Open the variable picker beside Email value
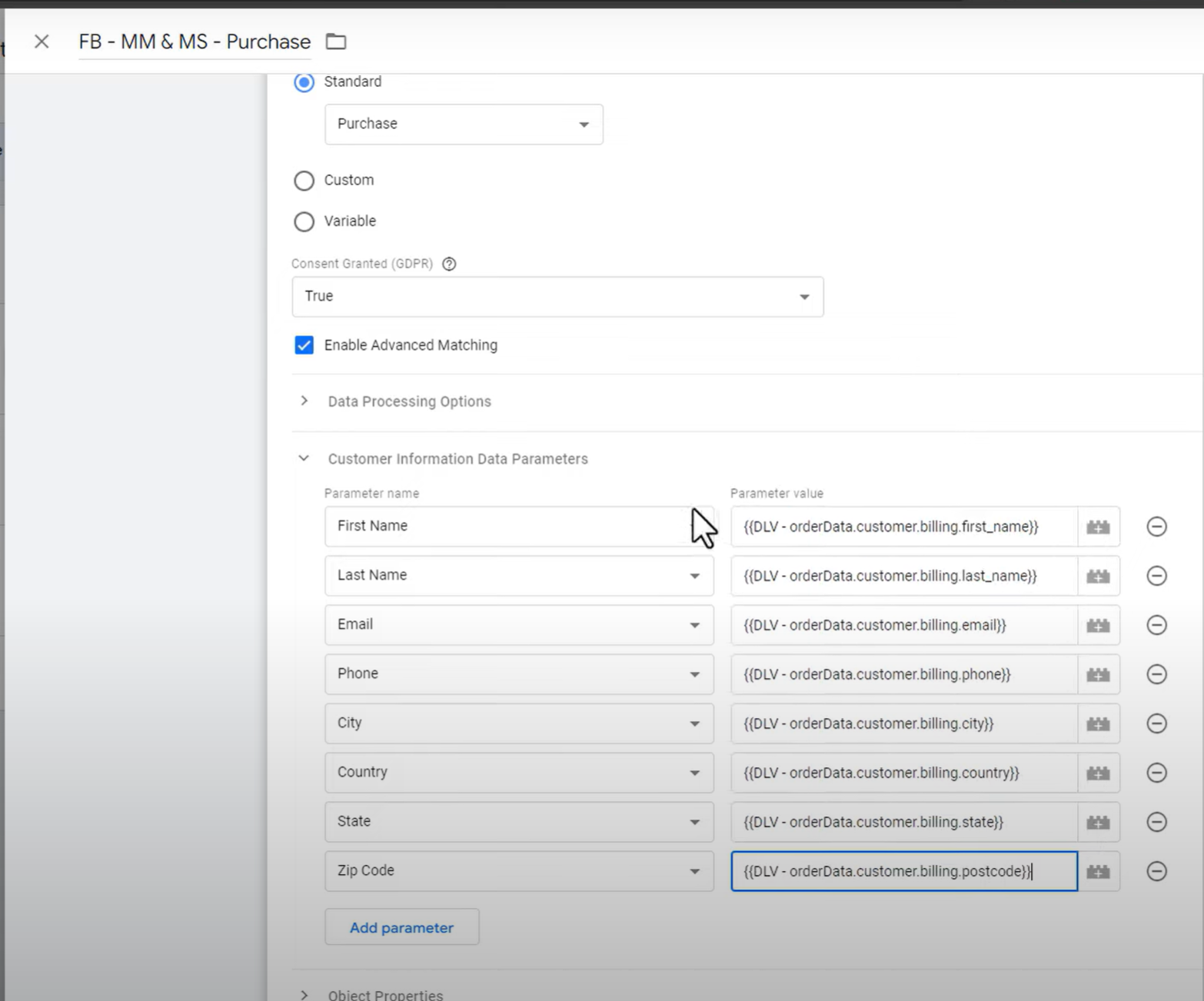This screenshot has height=1001, width=1204. [1098, 625]
